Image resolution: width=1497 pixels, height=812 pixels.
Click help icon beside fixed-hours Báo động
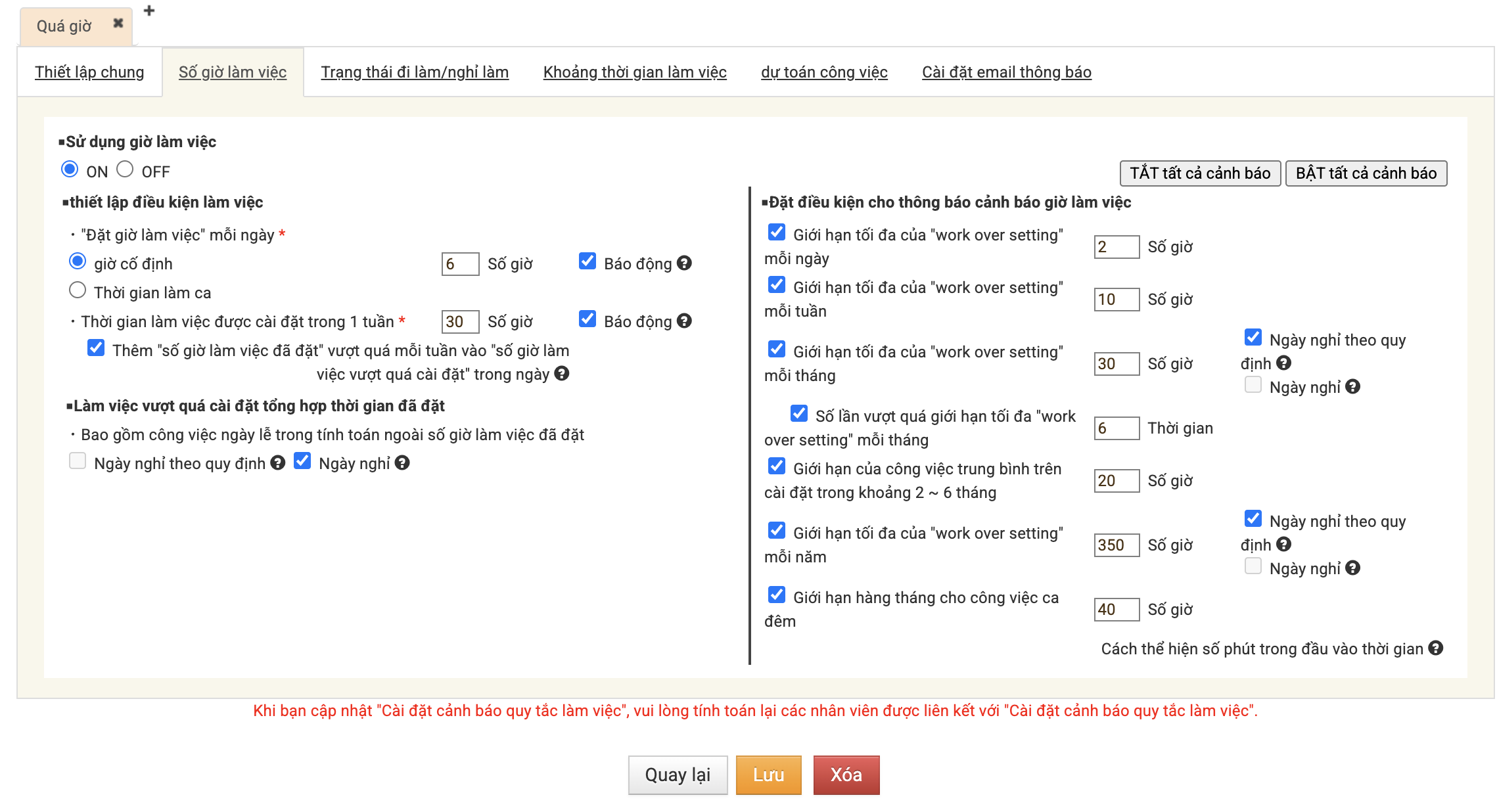click(684, 263)
